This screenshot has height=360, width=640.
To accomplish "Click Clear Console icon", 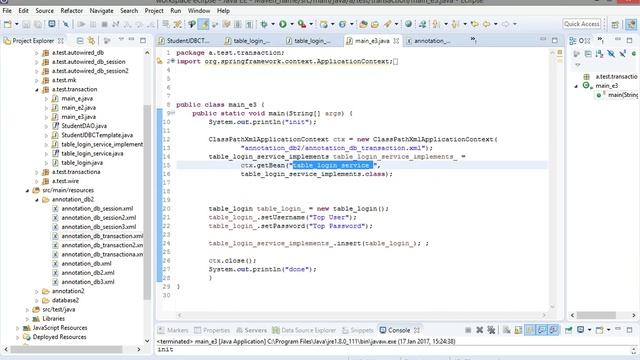I will 507,330.
